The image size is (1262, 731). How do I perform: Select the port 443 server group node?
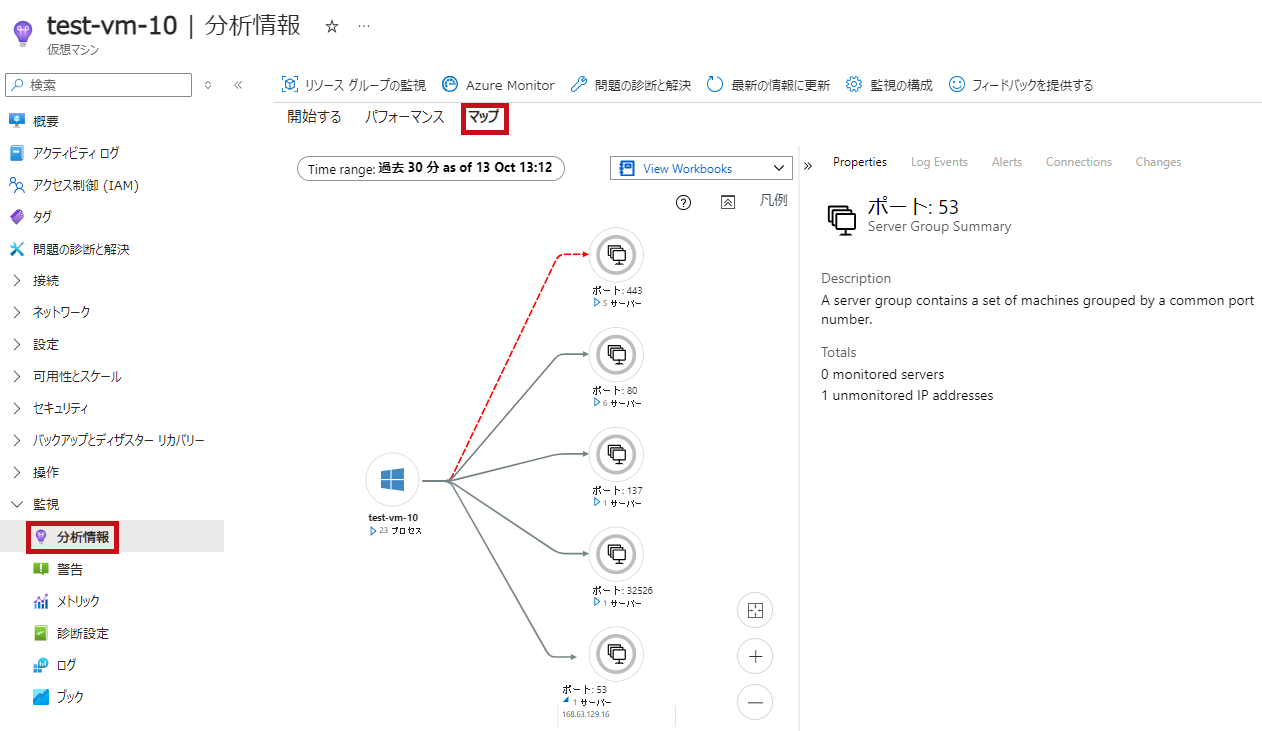(616, 255)
